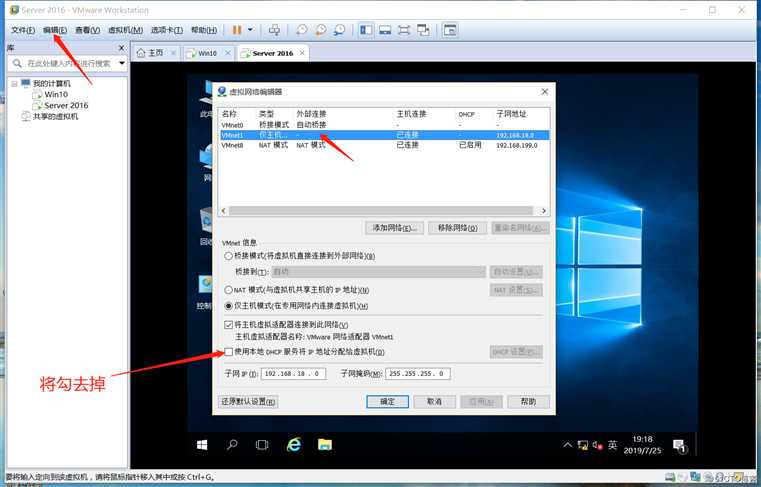The width and height of the screenshot is (761, 487).
Task: Open the 查看(V) menu
Action: coord(87,30)
